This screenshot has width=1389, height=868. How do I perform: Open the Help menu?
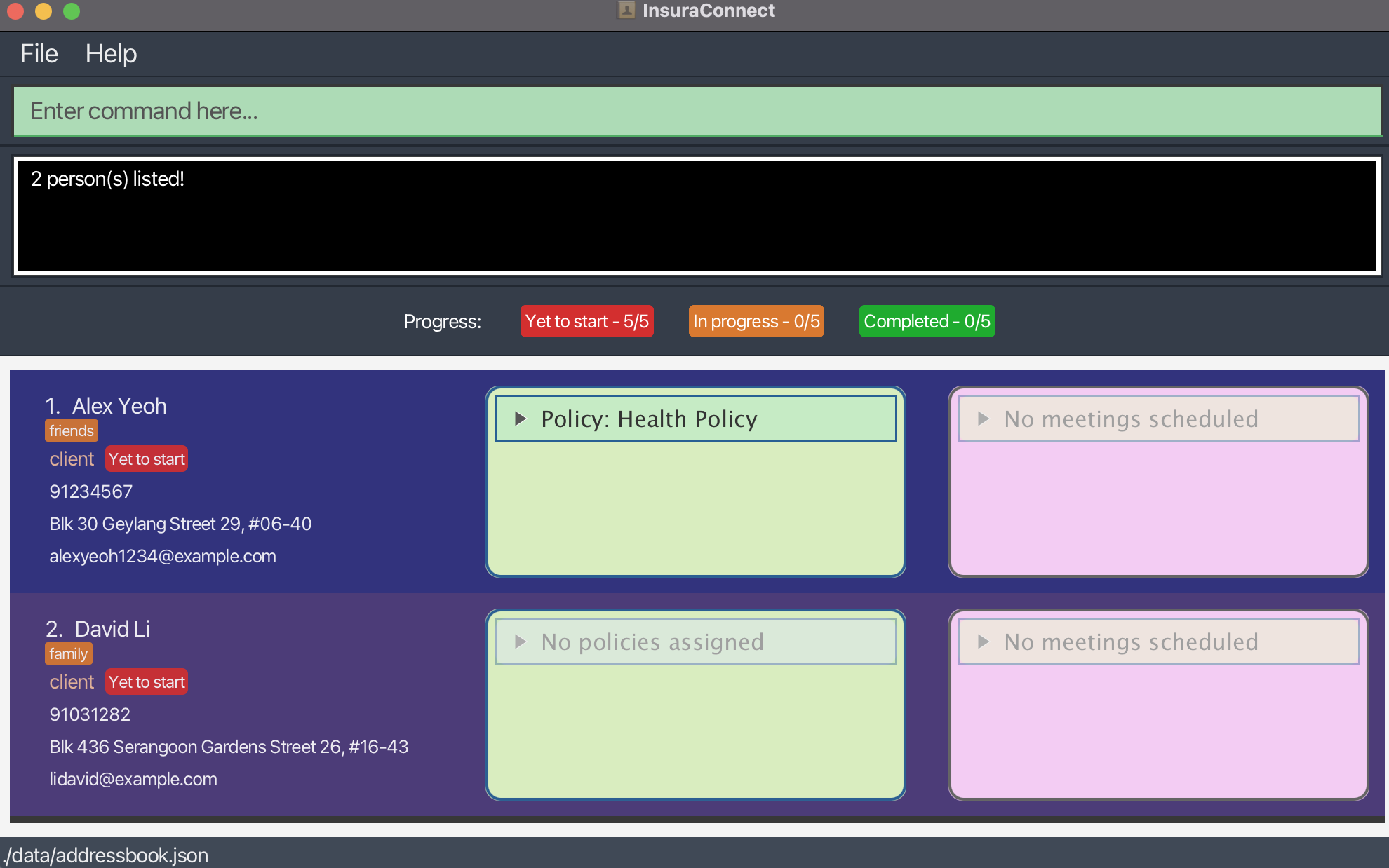[x=111, y=53]
